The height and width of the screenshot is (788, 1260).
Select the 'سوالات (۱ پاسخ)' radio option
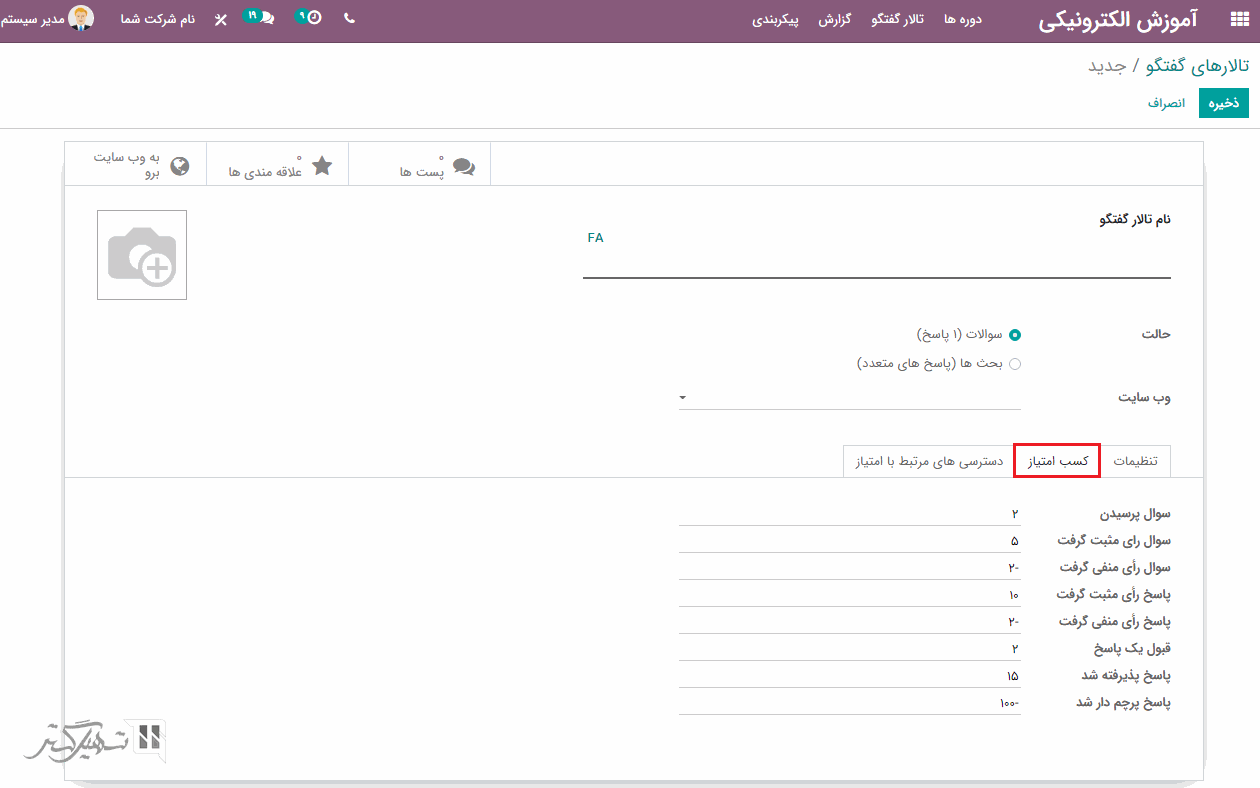[x=1015, y=335]
